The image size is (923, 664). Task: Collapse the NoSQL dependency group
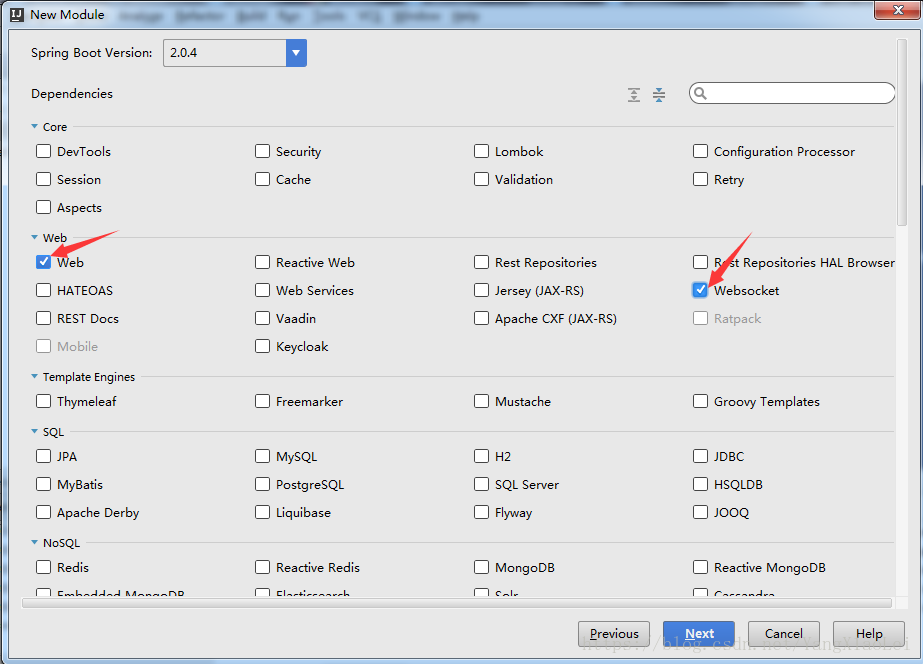pyautogui.click(x=35, y=542)
